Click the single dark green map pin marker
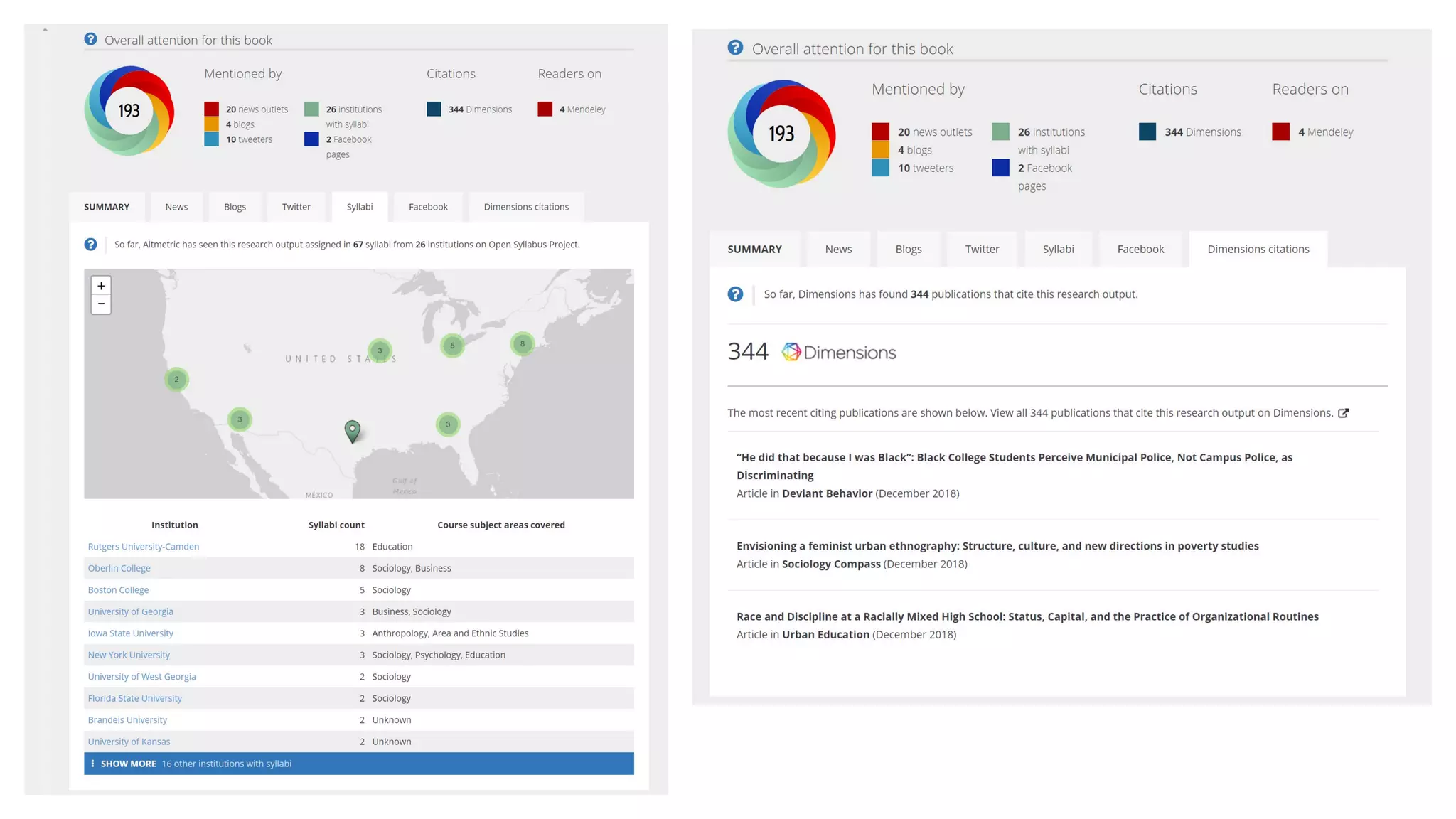The image size is (1456, 819). [352, 430]
